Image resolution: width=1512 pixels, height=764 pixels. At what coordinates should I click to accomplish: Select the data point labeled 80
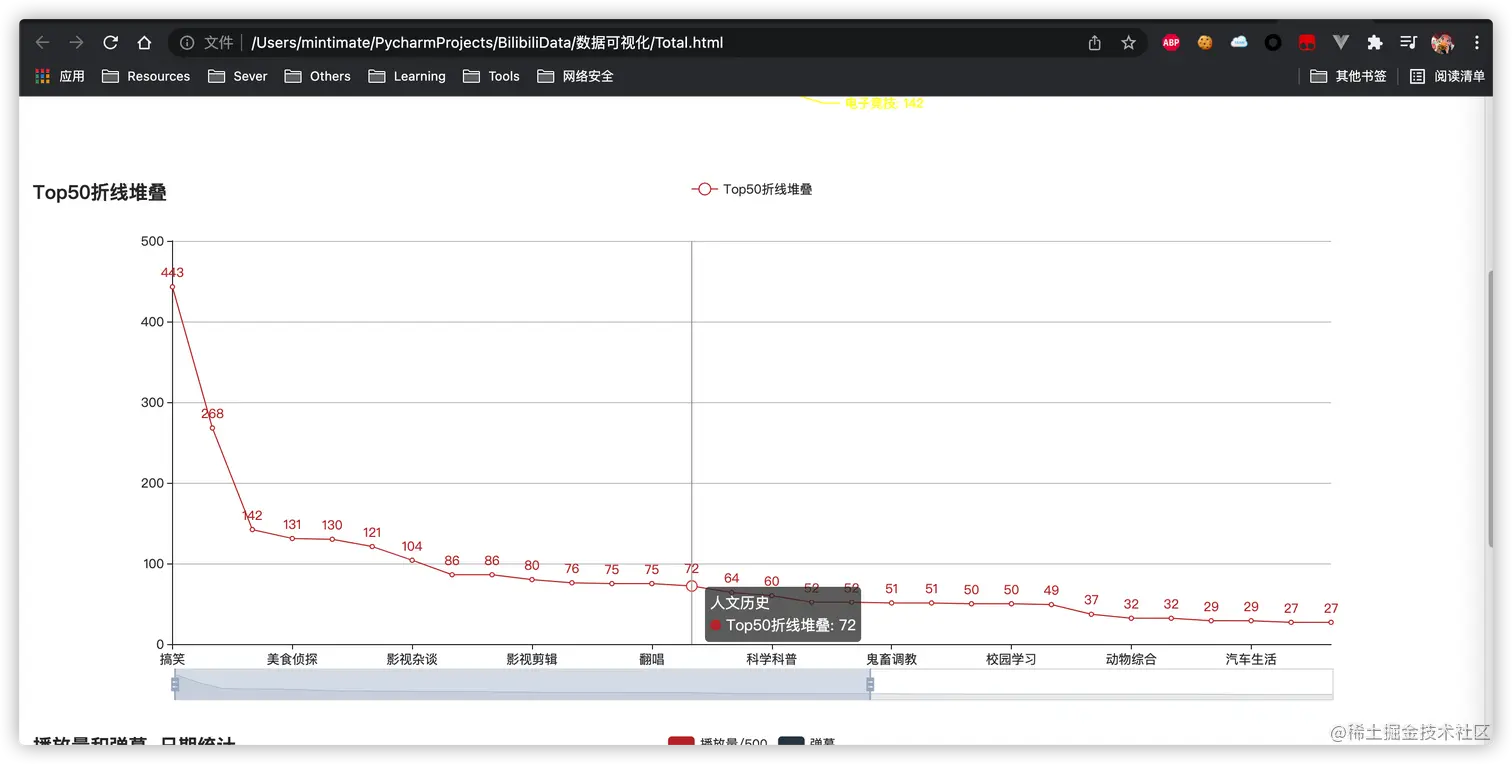532,580
